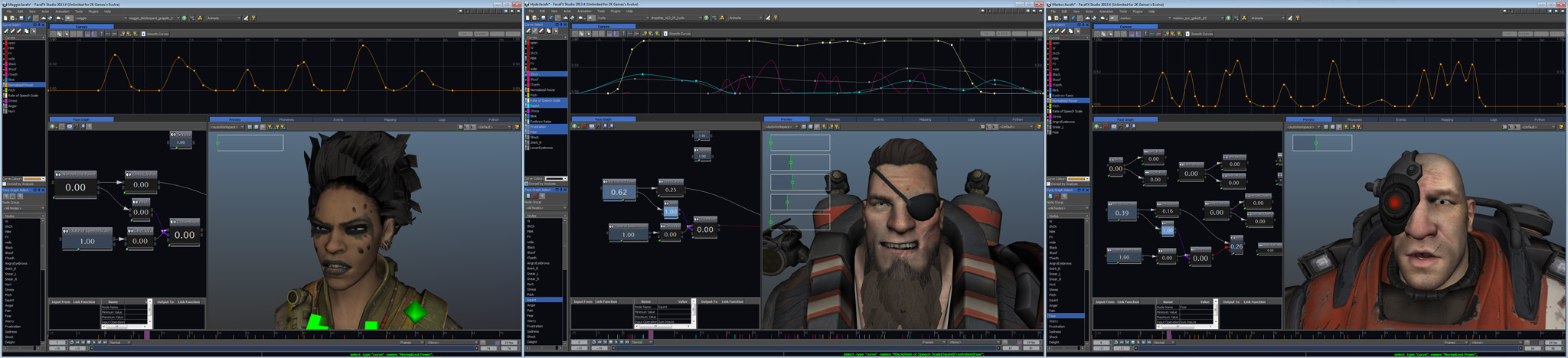
Task: Click the top workspace slider in Hyde's Preview
Action: (x=800, y=142)
